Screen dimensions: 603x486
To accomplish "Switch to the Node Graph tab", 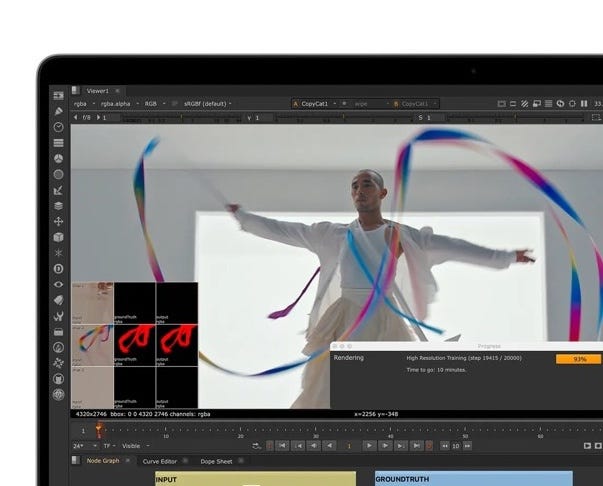I will coord(103,461).
